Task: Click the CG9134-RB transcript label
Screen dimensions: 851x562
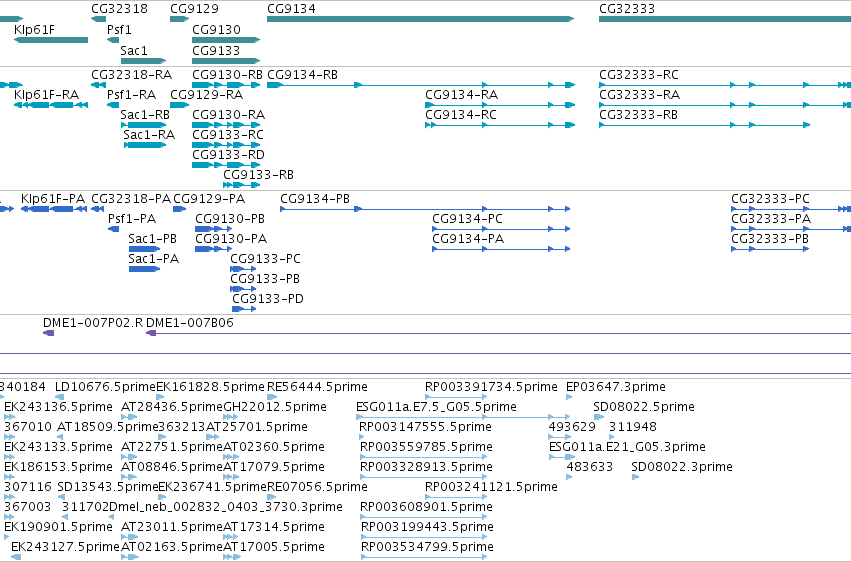Action: pos(302,74)
